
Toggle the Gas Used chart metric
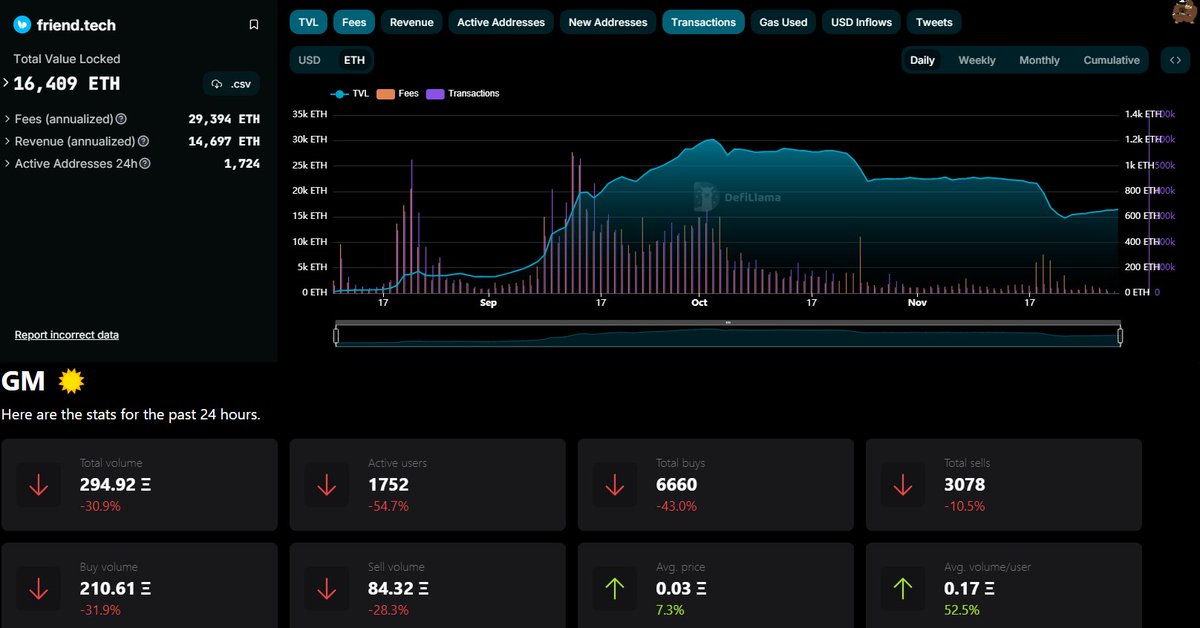point(783,22)
